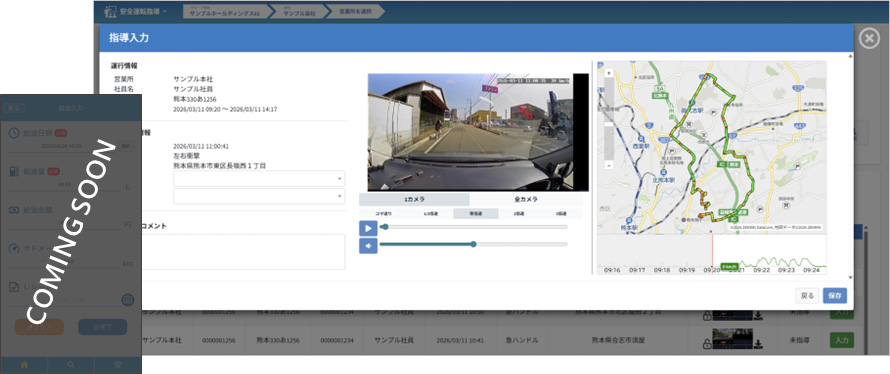Click the green 0 km/h speed badge

pyautogui.click(x=729, y=266)
